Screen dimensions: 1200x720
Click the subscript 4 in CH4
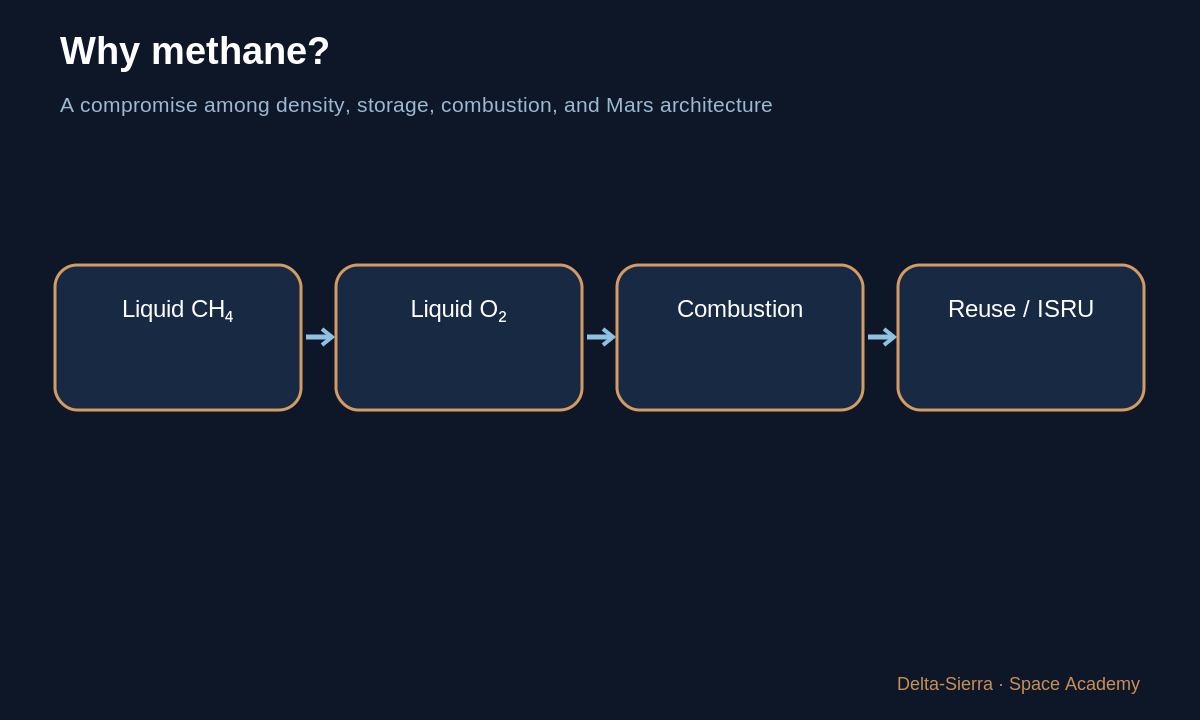[x=229, y=318]
